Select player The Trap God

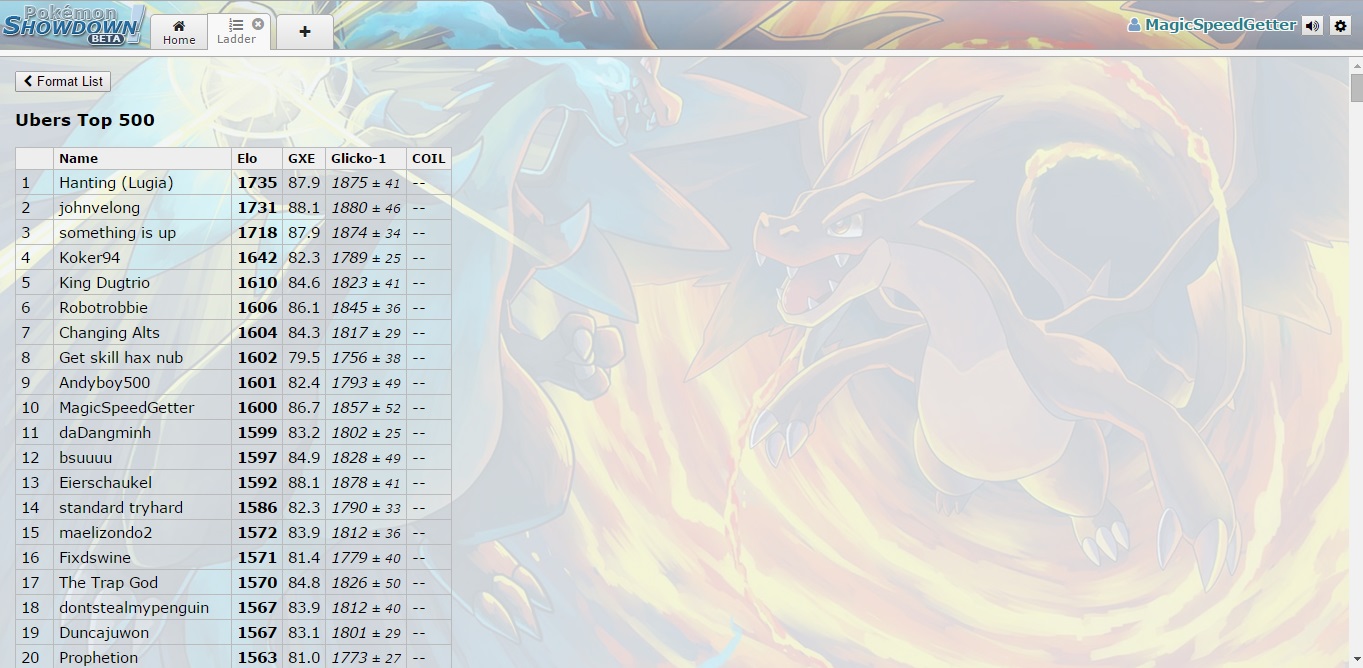[x=108, y=583]
